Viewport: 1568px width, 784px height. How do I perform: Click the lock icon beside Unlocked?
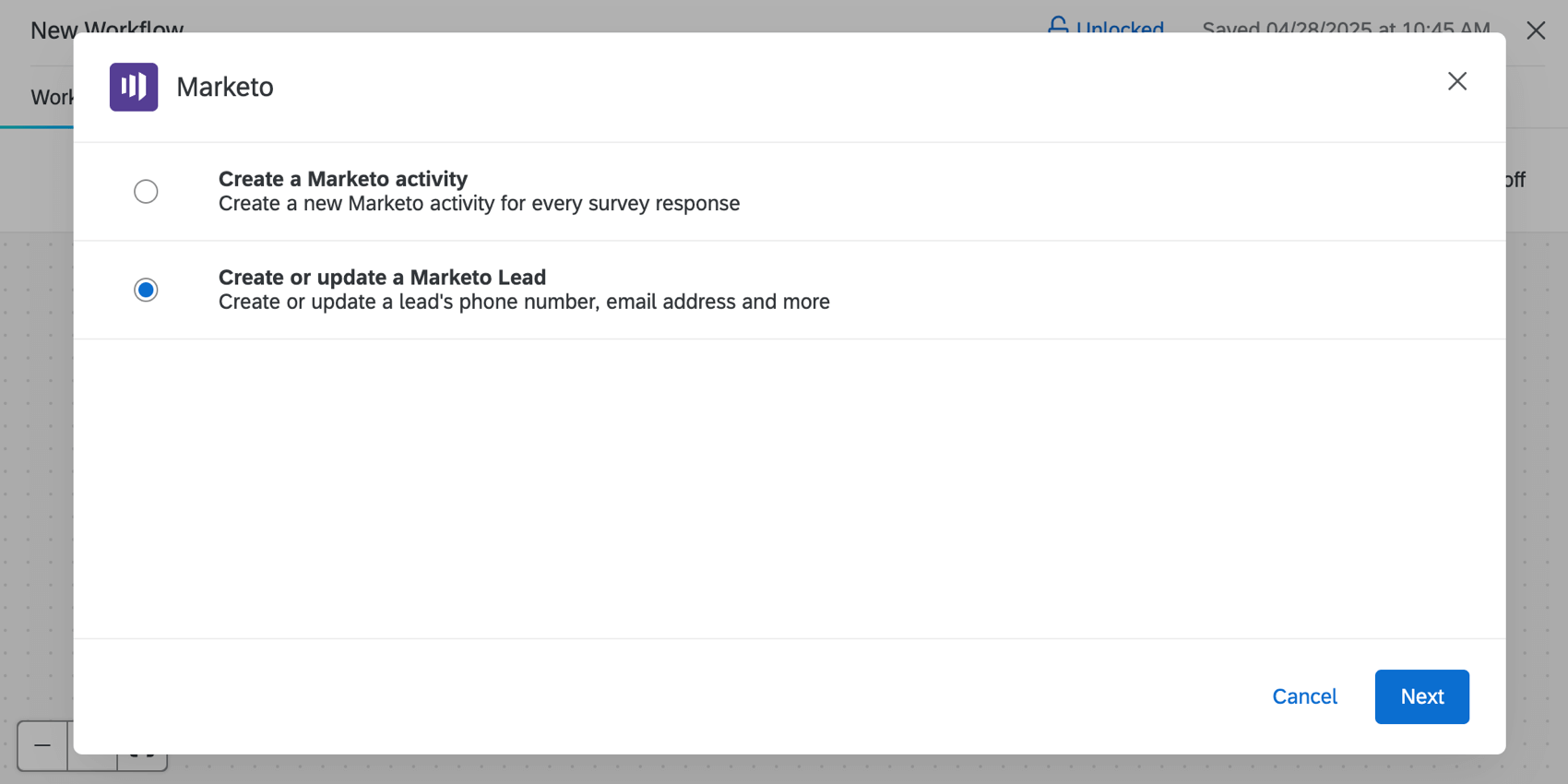pyautogui.click(x=1058, y=25)
